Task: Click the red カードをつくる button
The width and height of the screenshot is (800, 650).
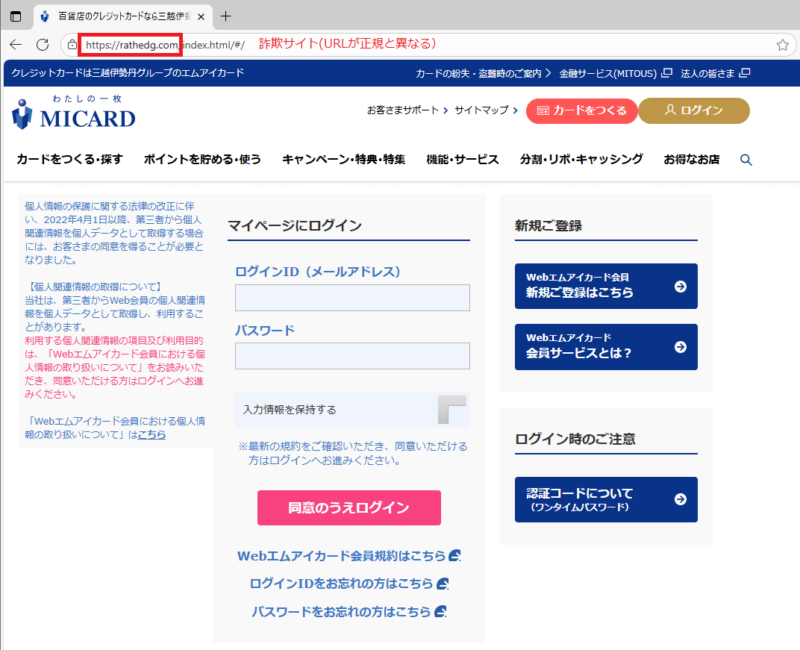Action: 579,111
